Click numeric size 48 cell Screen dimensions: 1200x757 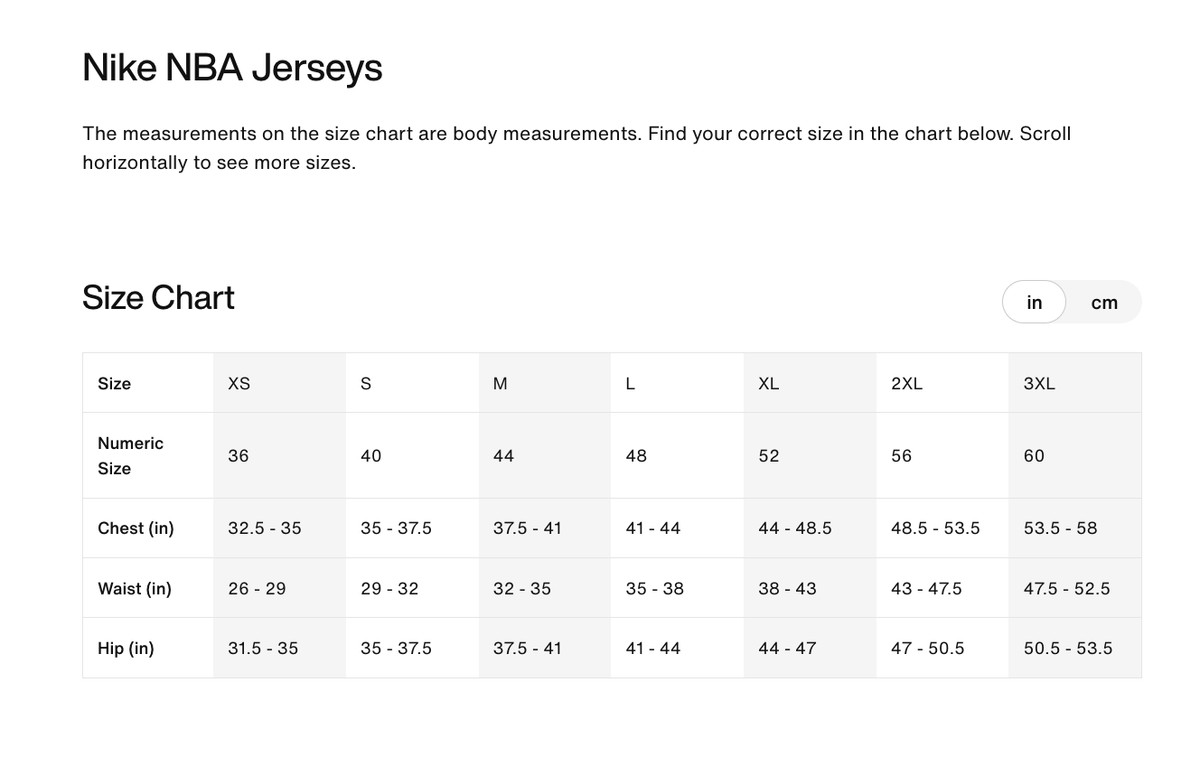click(x=636, y=456)
